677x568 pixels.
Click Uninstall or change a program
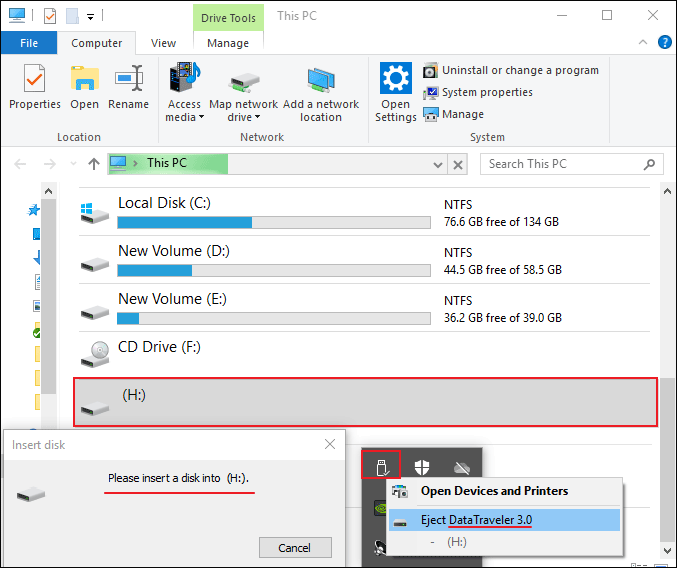pyautogui.click(x=511, y=70)
